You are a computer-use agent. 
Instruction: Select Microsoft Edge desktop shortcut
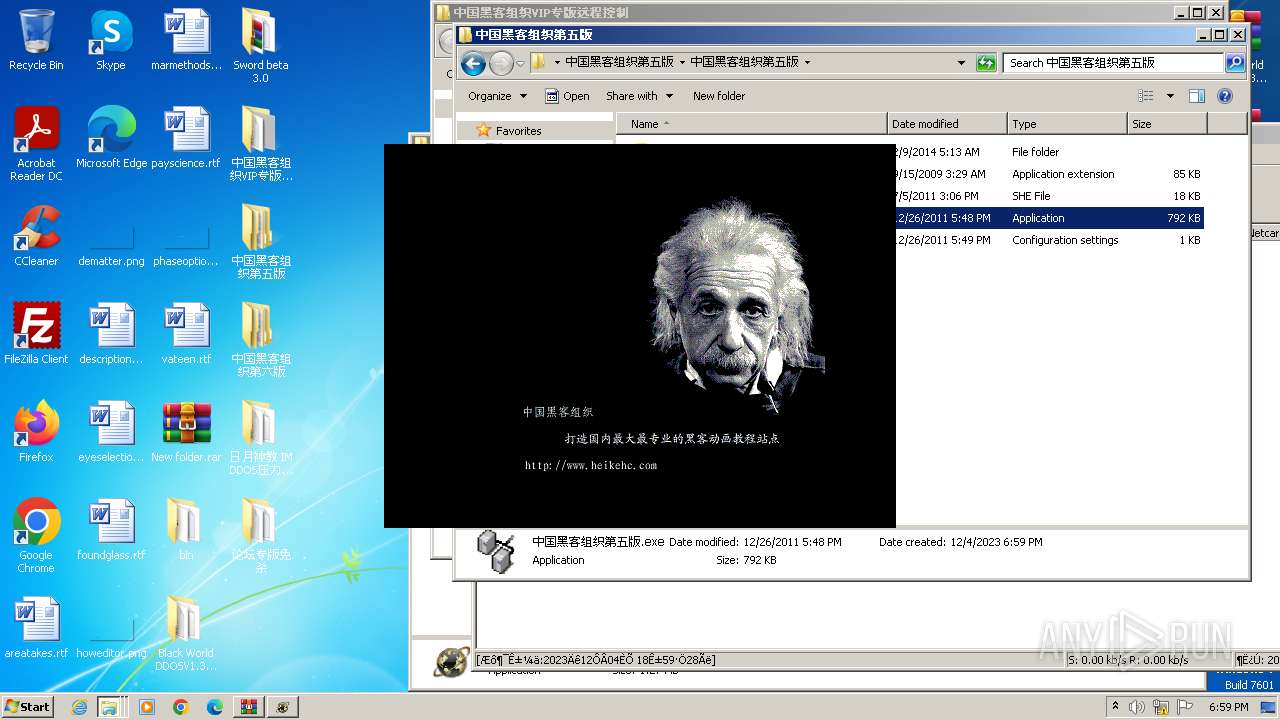[111, 138]
